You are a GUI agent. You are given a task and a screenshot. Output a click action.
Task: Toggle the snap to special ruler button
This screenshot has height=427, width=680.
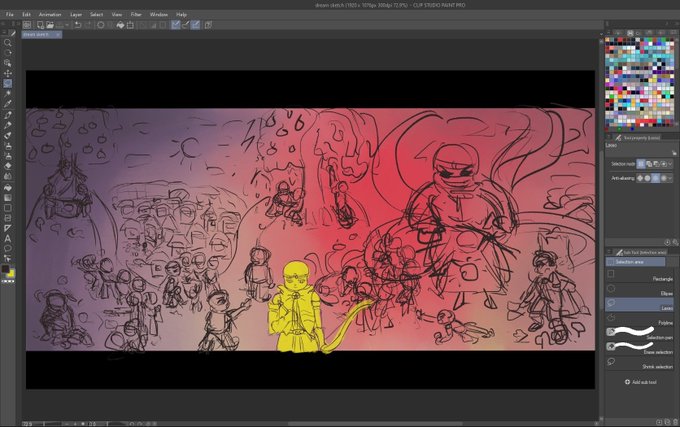pyautogui.click(x=186, y=25)
